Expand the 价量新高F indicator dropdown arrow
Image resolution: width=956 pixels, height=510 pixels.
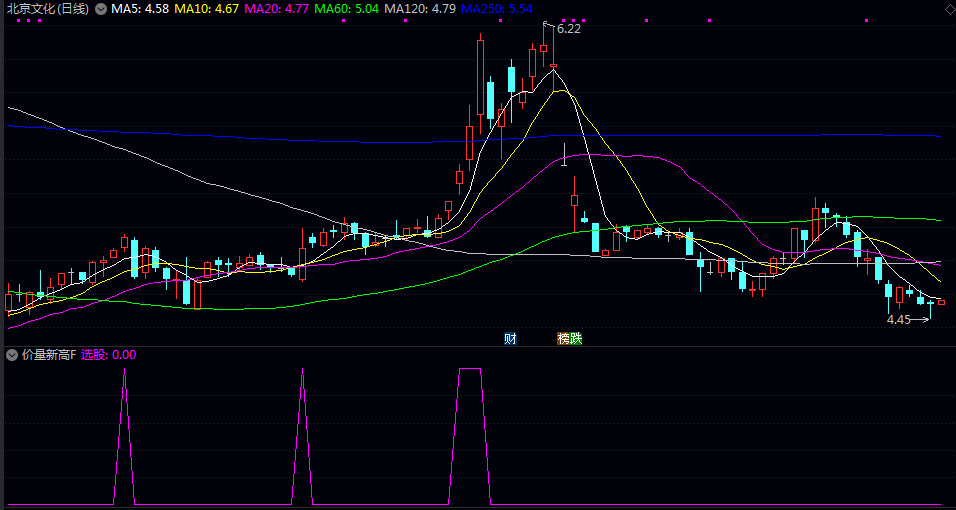coord(11,354)
